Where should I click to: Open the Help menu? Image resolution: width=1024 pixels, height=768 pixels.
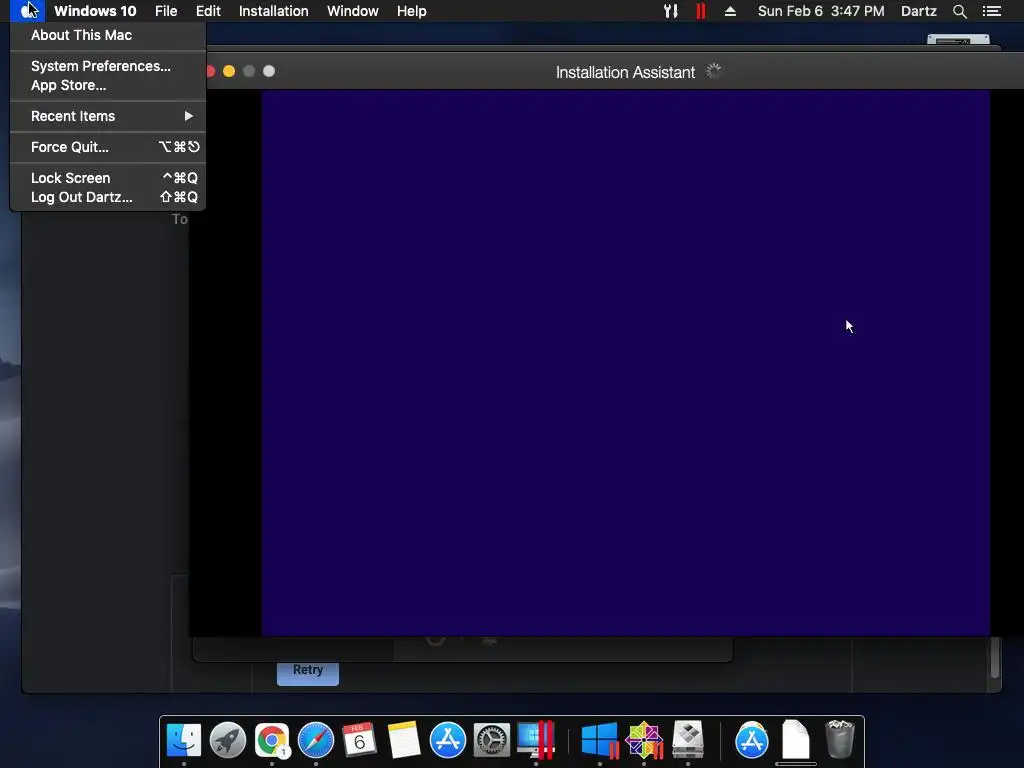411,11
